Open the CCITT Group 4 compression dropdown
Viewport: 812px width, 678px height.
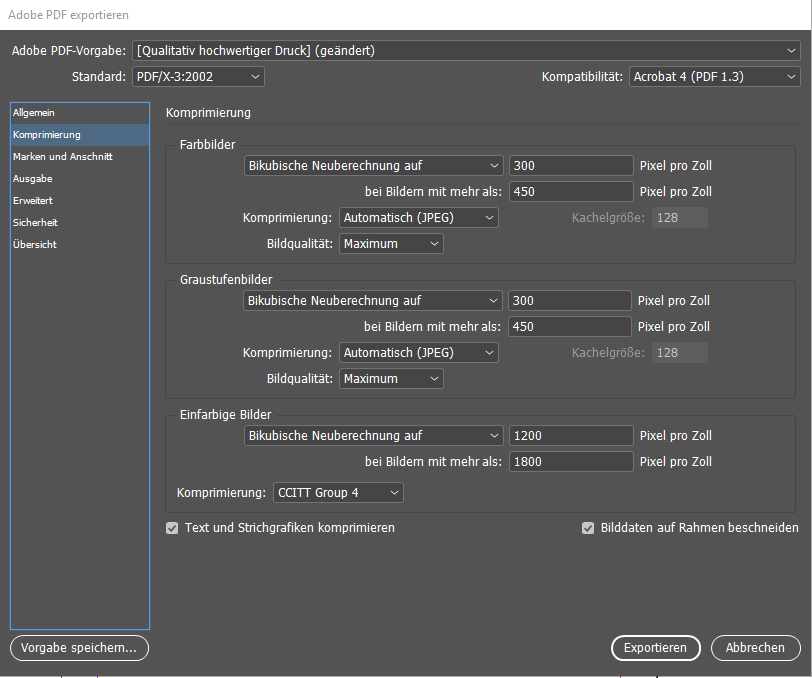coord(338,493)
